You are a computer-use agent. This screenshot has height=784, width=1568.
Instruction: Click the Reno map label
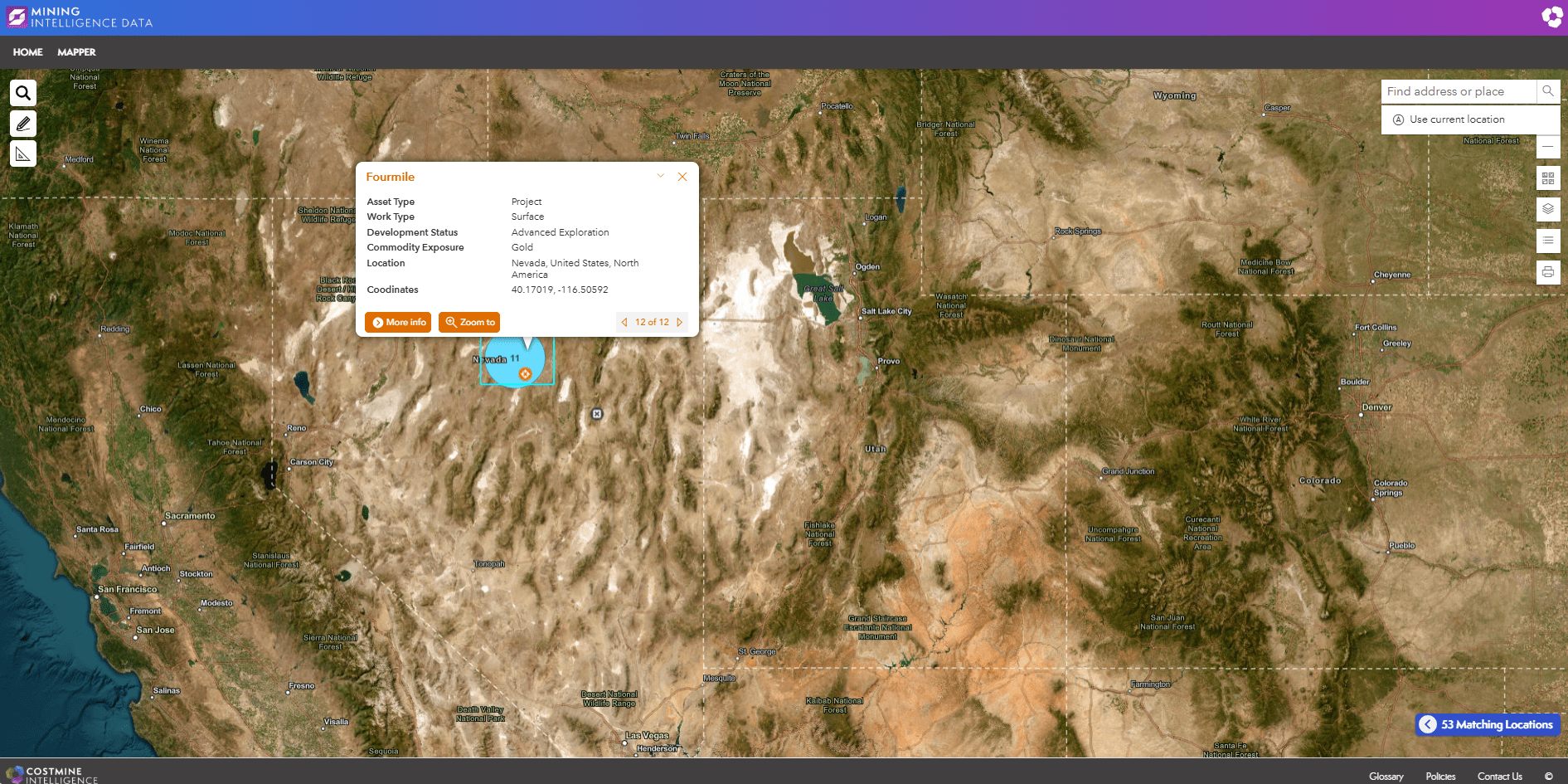tap(297, 428)
